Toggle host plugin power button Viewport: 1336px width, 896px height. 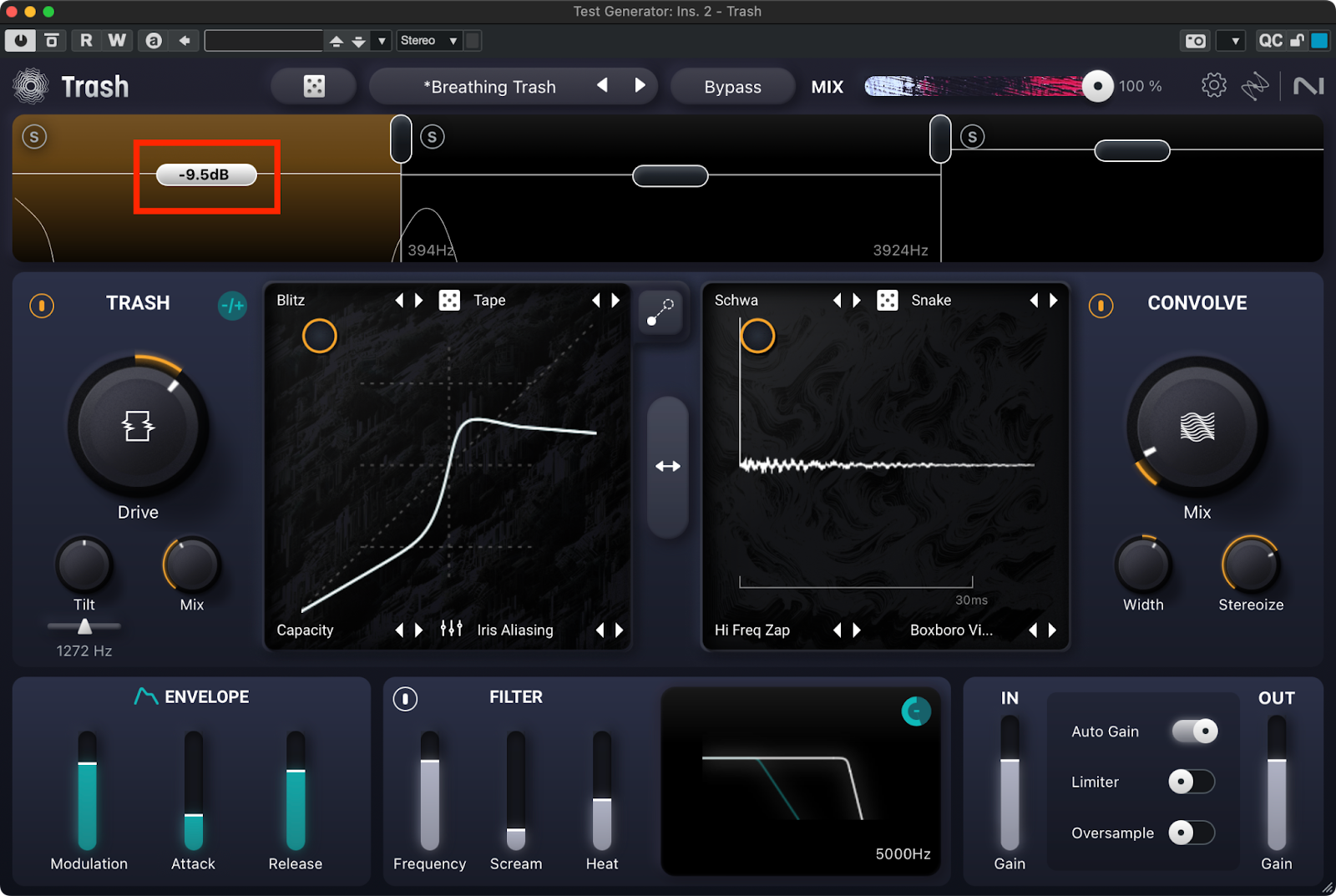(20, 41)
